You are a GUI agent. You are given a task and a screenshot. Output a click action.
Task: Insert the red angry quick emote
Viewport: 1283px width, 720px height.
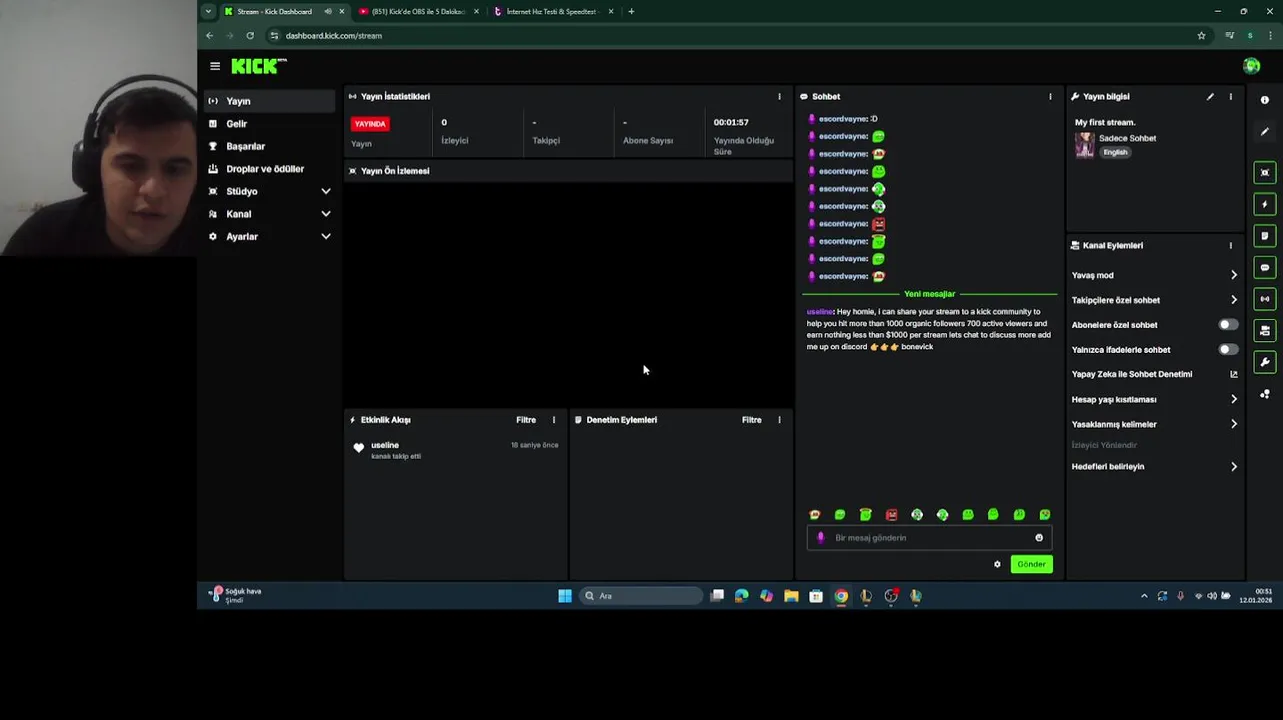(x=891, y=515)
